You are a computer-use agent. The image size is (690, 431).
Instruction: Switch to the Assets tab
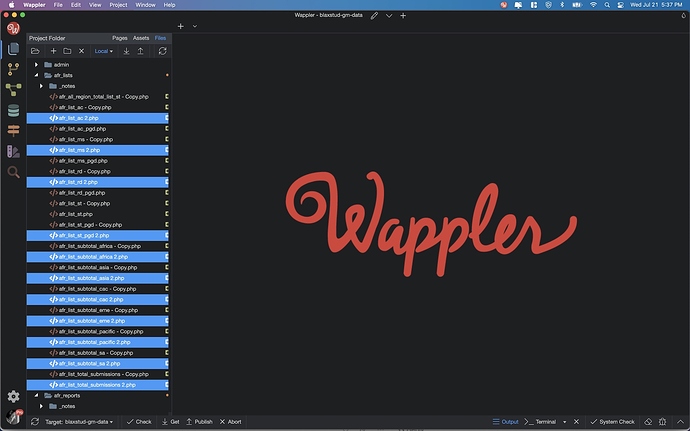click(x=141, y=38)
